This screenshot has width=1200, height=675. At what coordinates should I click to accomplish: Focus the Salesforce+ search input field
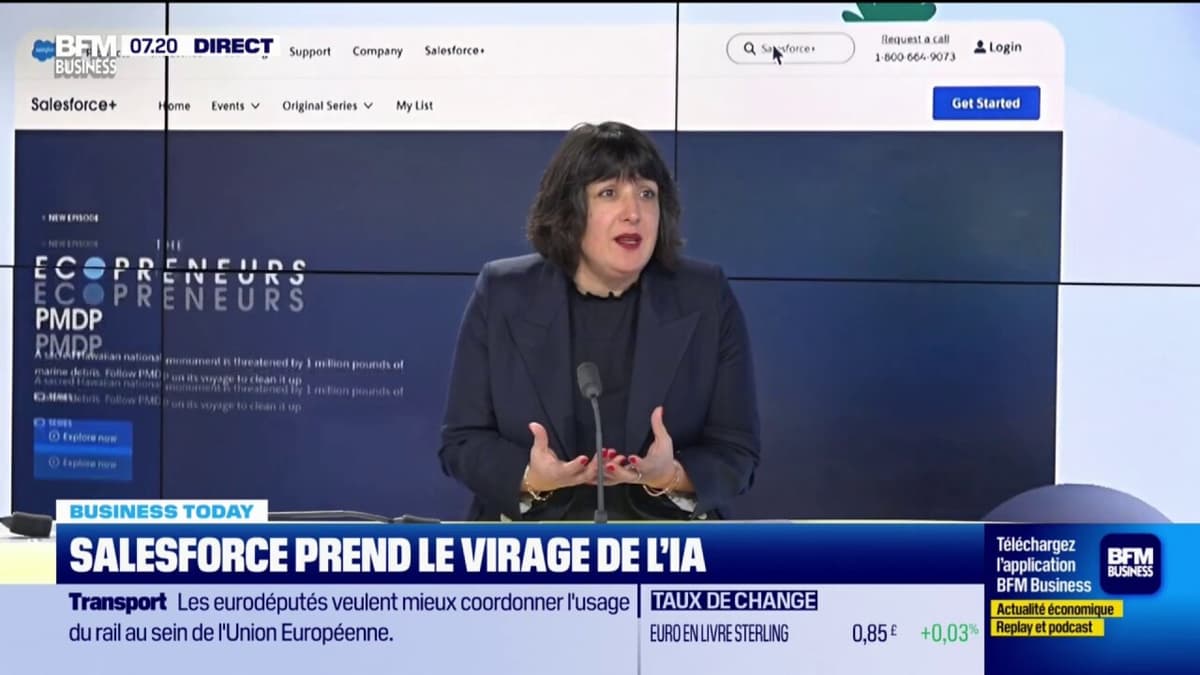click(x=800, y=48)
